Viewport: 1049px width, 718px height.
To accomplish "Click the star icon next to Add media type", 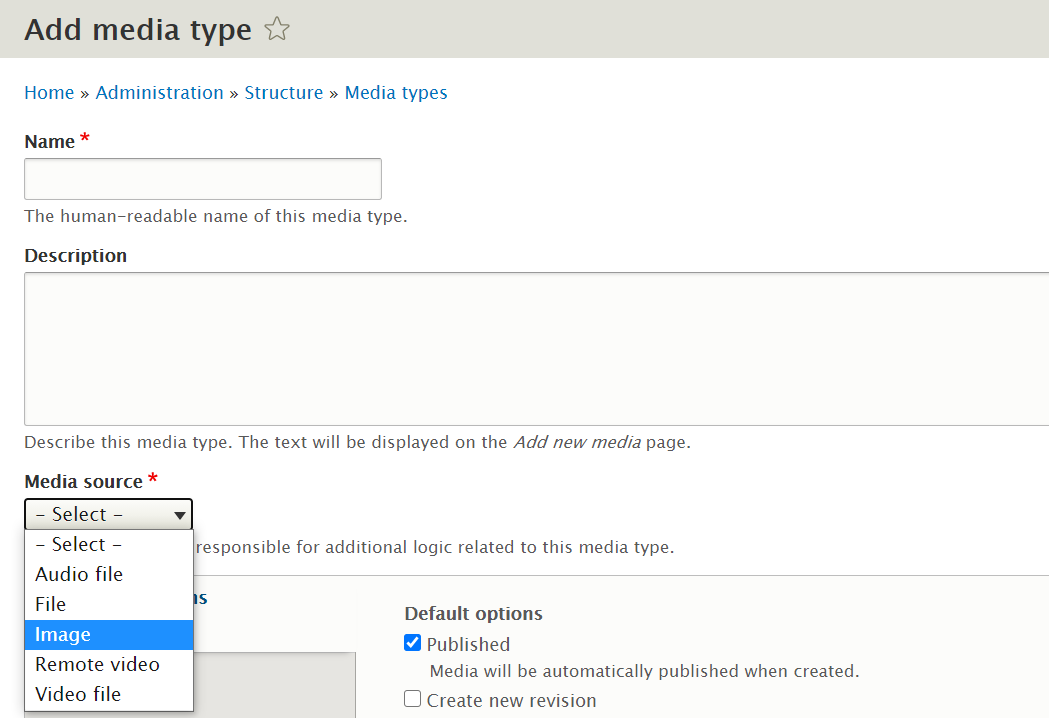I will pos(275,29).
